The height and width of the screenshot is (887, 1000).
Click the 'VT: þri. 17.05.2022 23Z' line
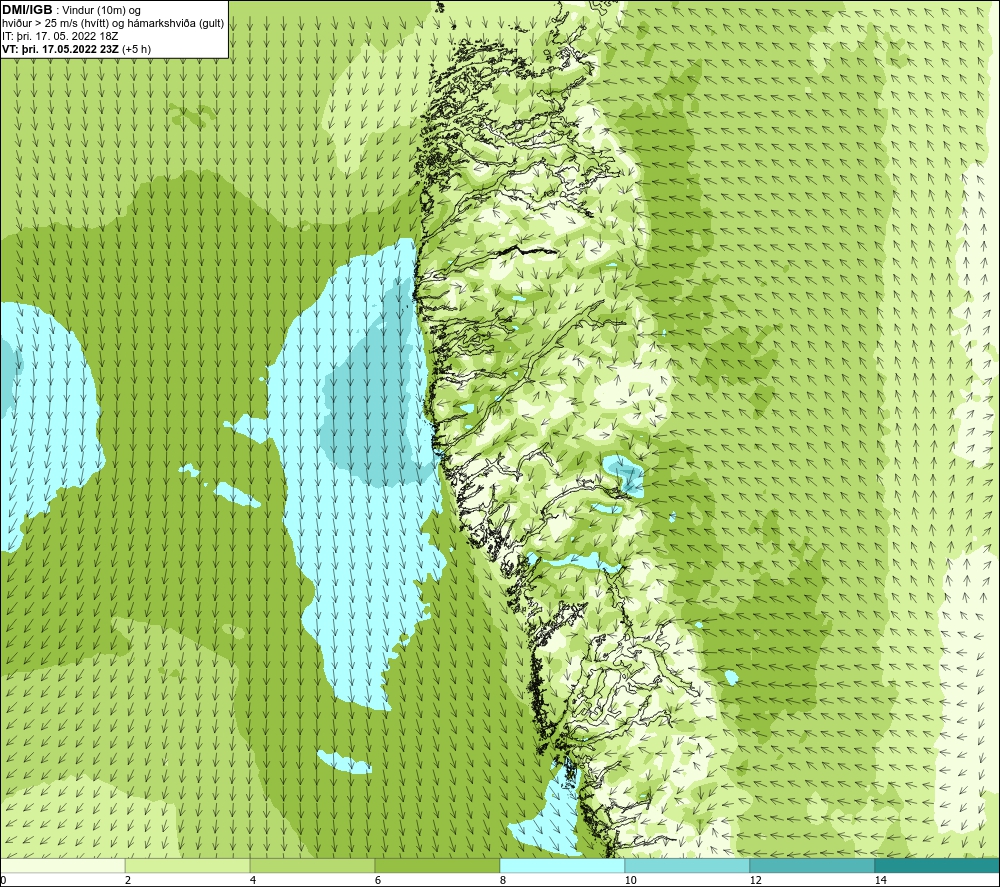click(77, 49)
